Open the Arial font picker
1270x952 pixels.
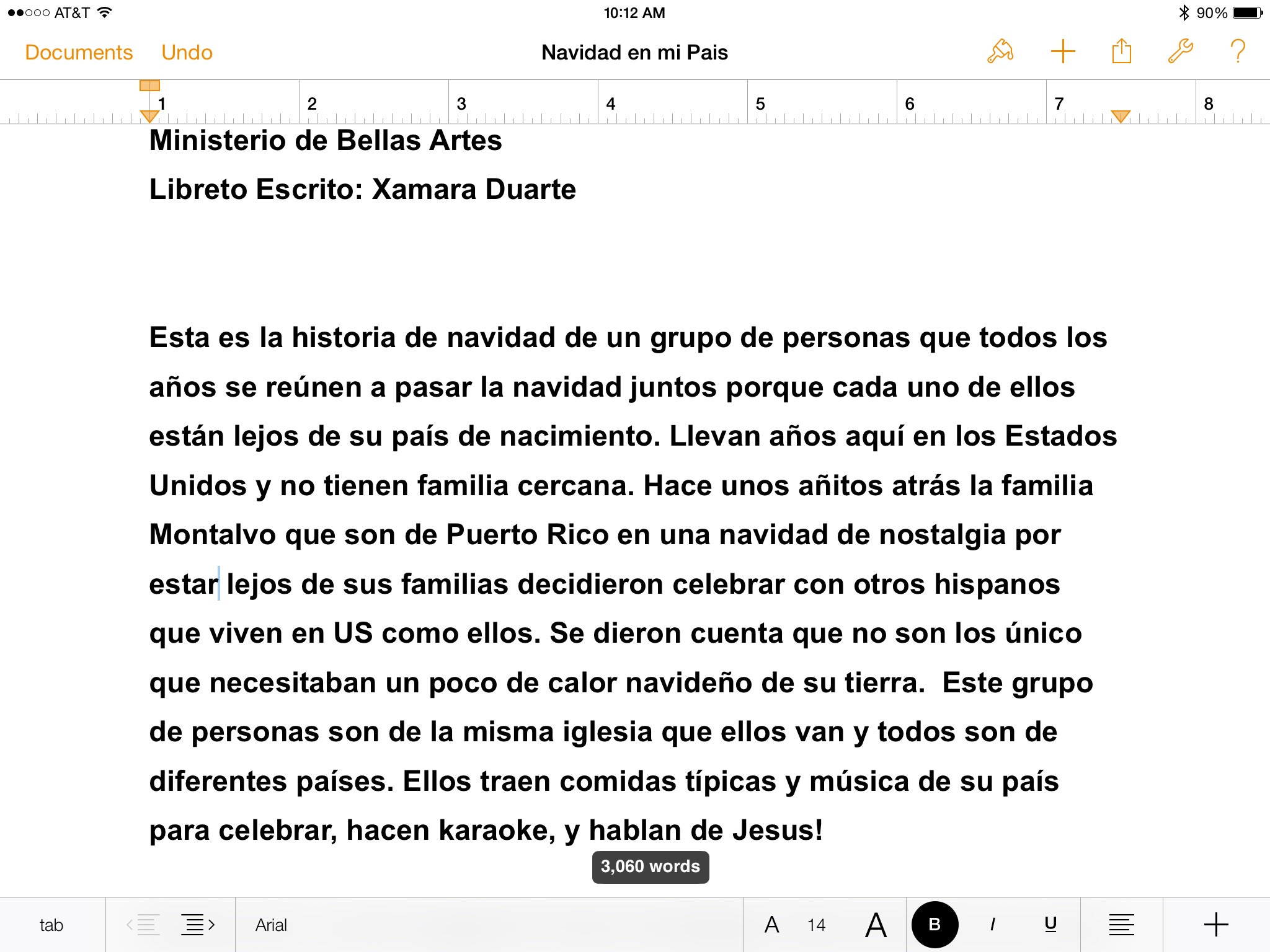[x=272, y=925]
